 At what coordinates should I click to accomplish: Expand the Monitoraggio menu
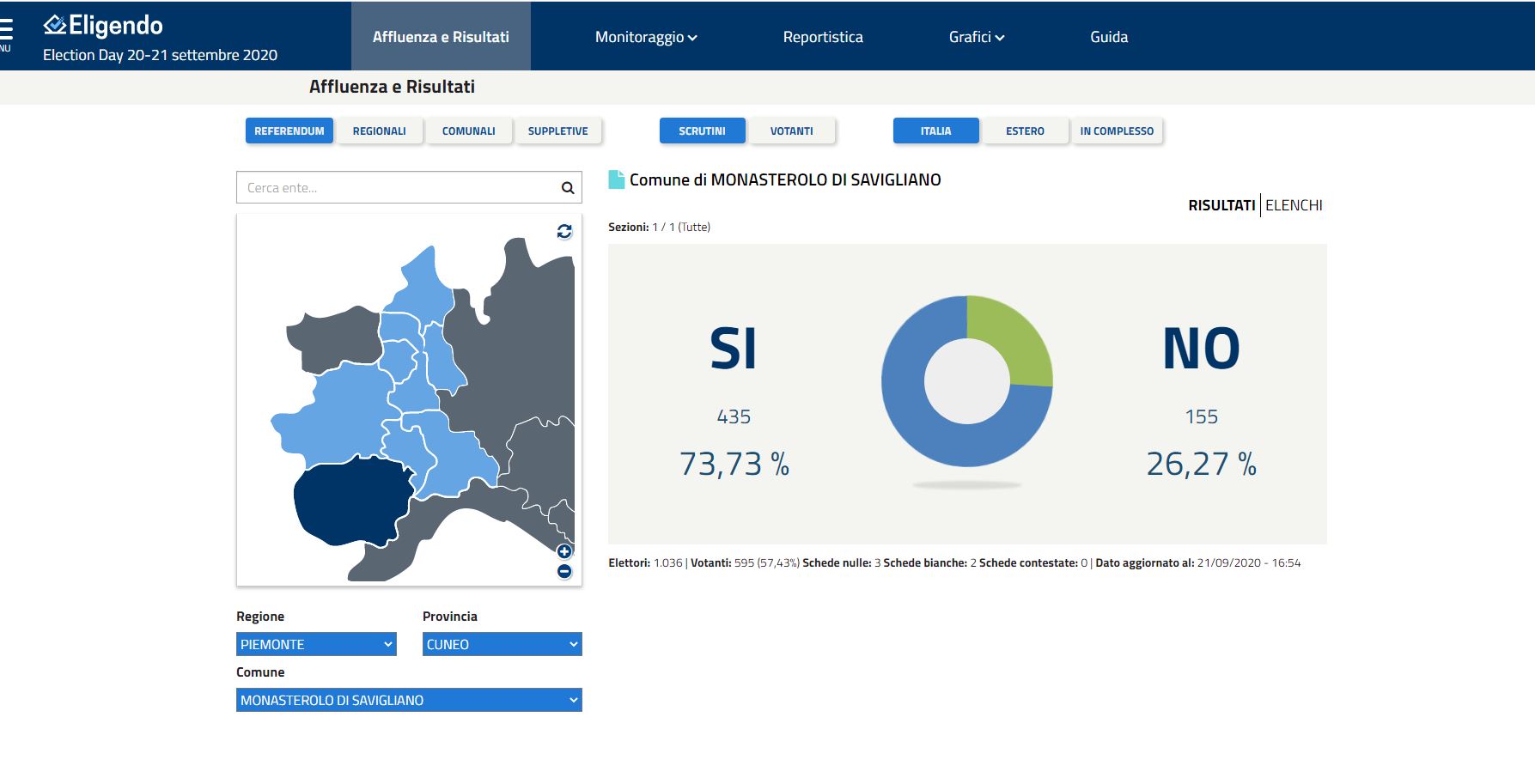646,37
